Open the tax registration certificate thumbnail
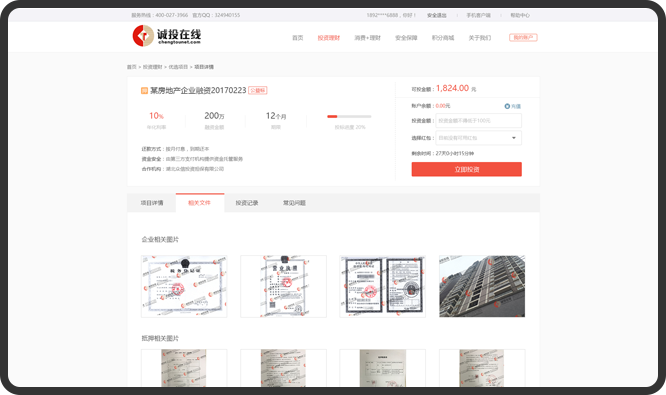Viewport: 666px width, 395px height. coord(184,286)
